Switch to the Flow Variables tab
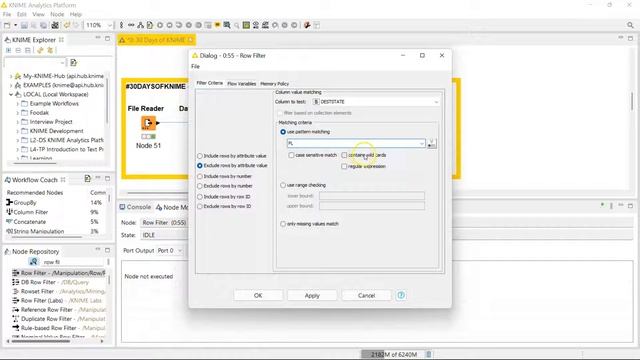The width and height of the screenshot is (640, 360). 241,84
